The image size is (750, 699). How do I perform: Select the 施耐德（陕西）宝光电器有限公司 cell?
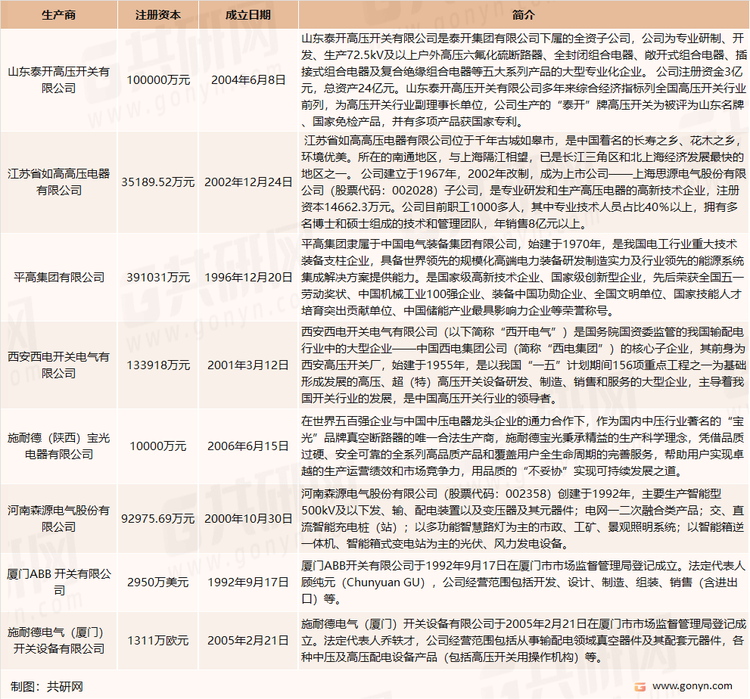[58, 446]
